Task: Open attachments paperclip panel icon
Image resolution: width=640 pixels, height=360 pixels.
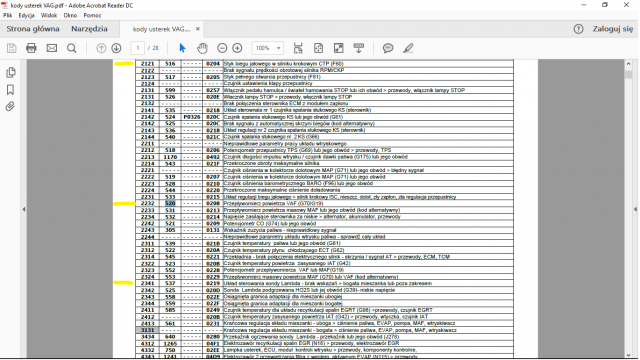Action: (11, 107)
